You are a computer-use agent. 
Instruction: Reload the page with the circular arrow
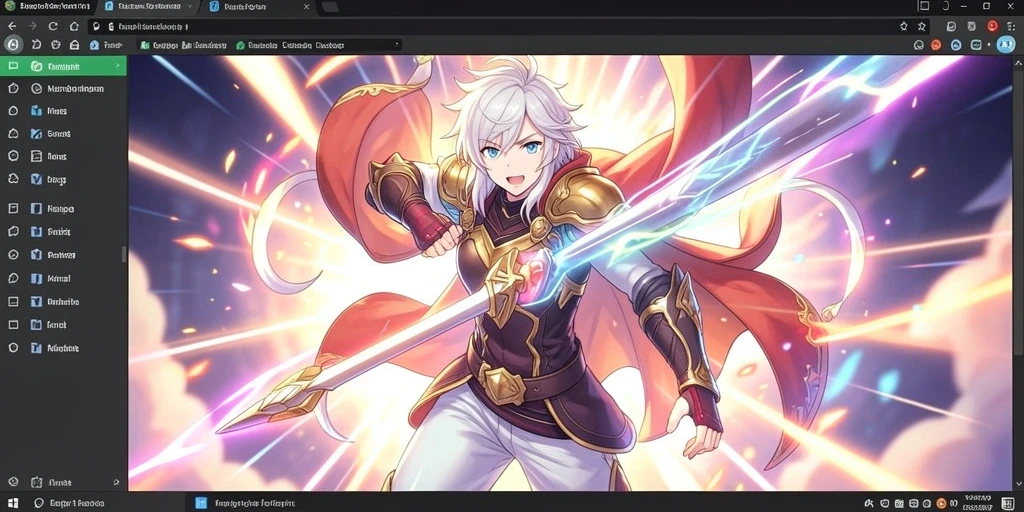(x=53, y=26)
